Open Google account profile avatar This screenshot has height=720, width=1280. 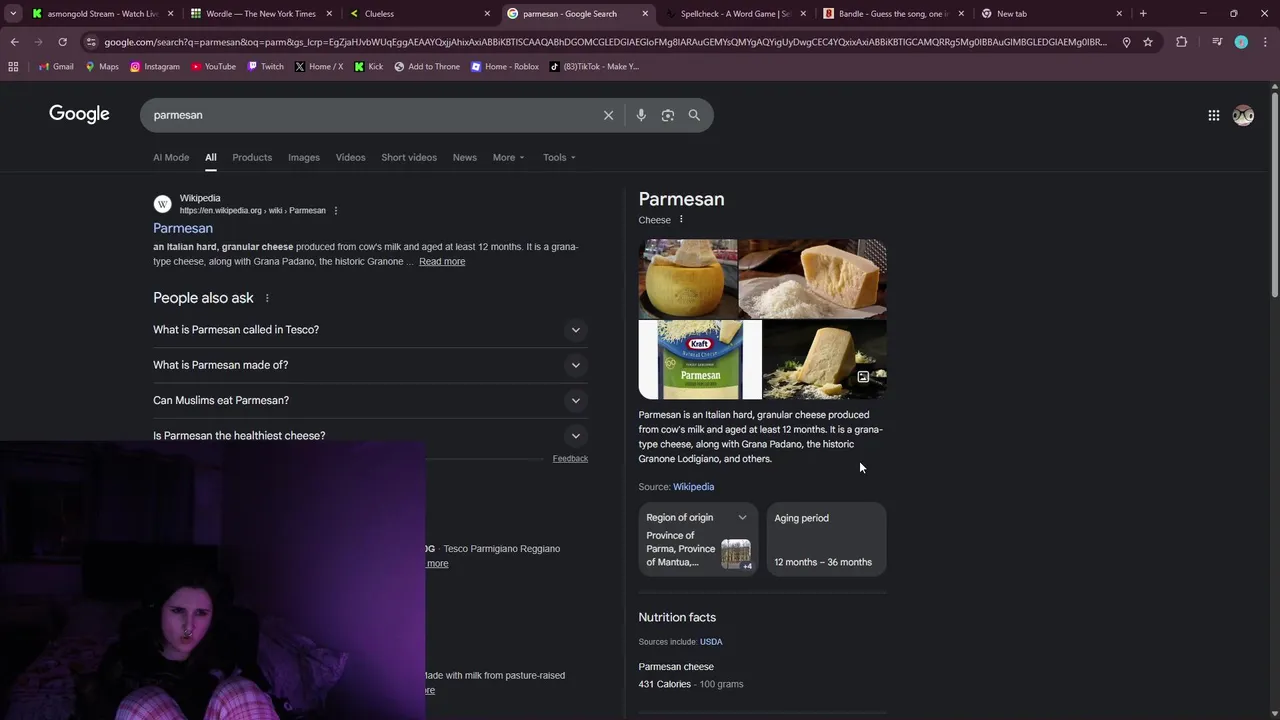tap(1243, 115)
